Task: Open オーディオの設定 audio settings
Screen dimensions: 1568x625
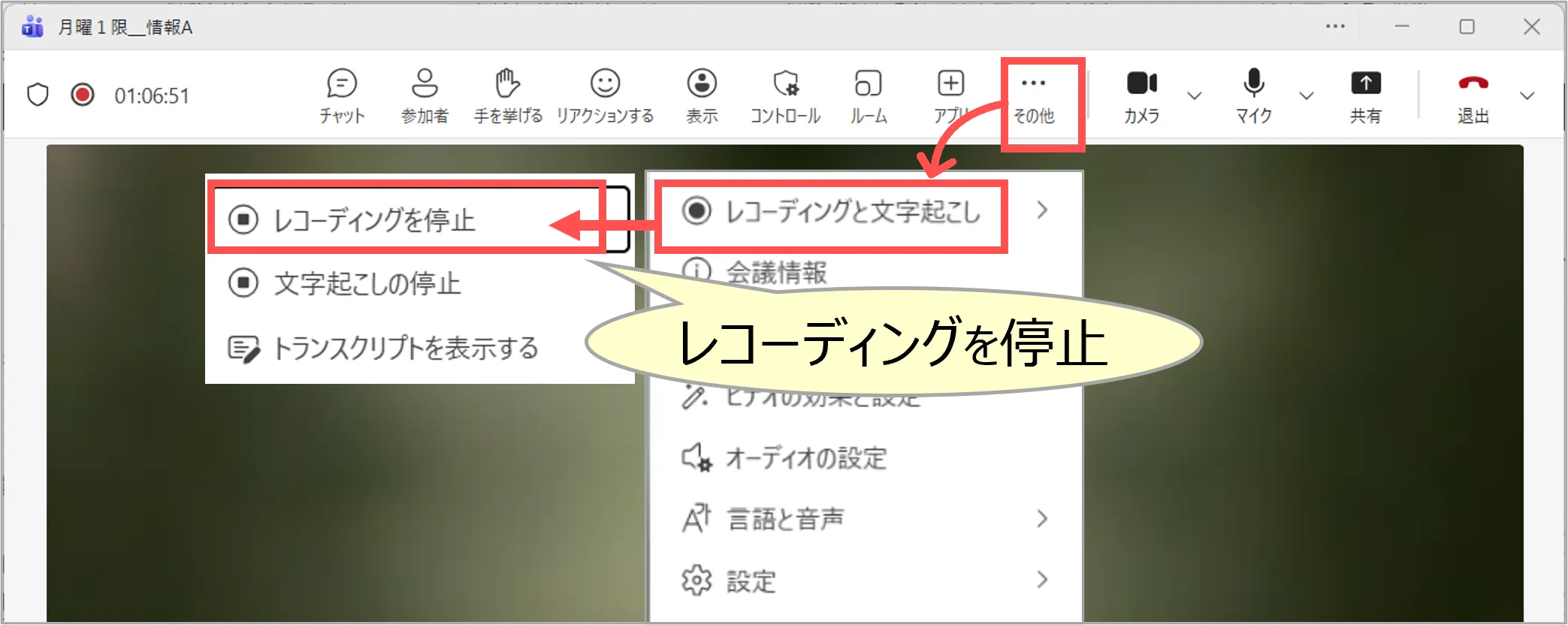Action: coord(805,457)
